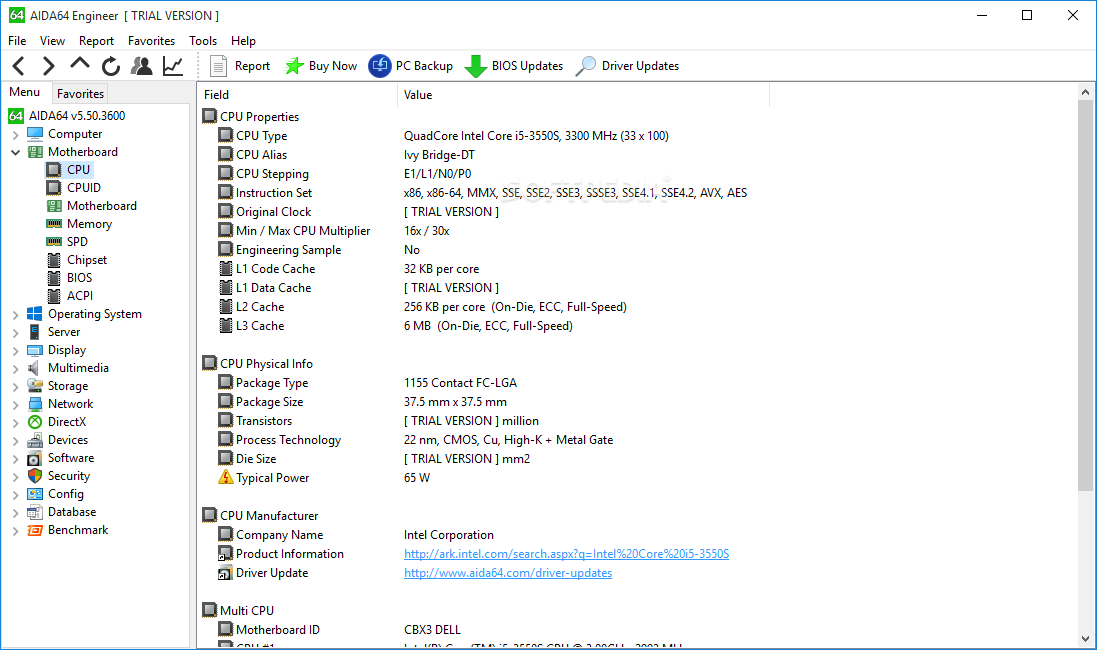
Task: Click the Operating System Windows icon
Action: pyautogui.click(x=35, y=313)
